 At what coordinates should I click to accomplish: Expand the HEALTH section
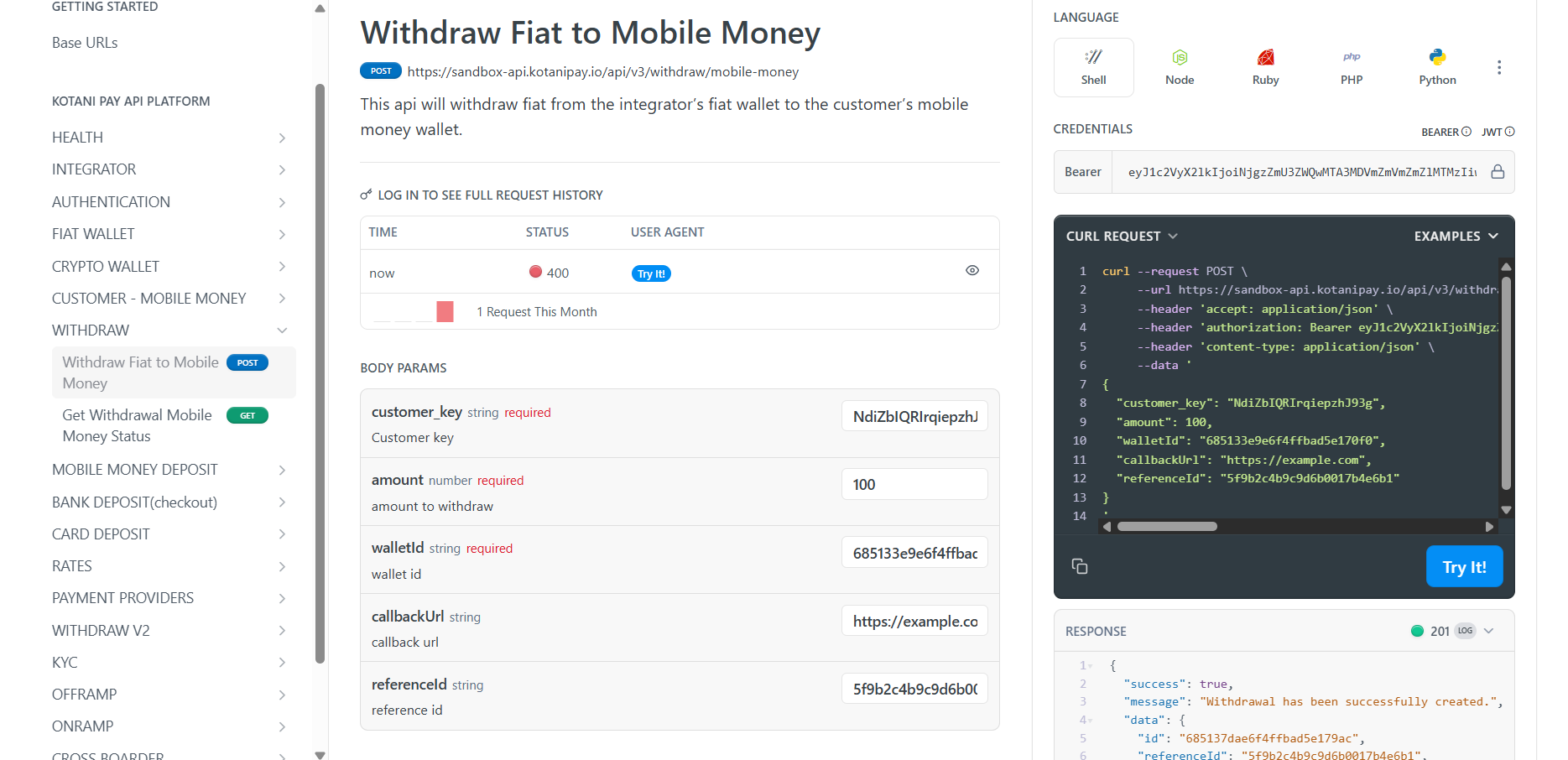169,138
